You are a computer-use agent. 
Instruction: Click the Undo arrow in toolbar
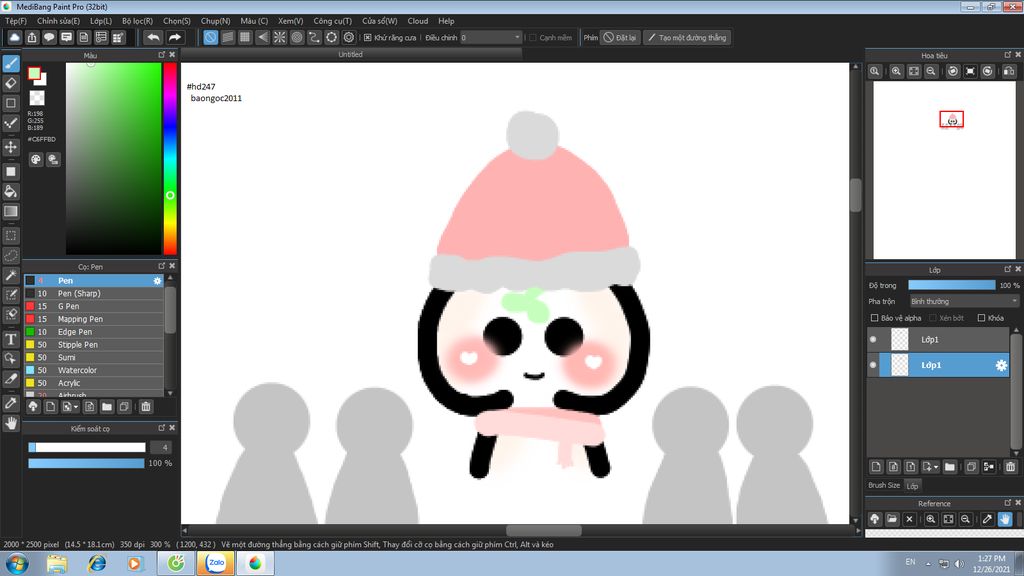coord(153,37)
